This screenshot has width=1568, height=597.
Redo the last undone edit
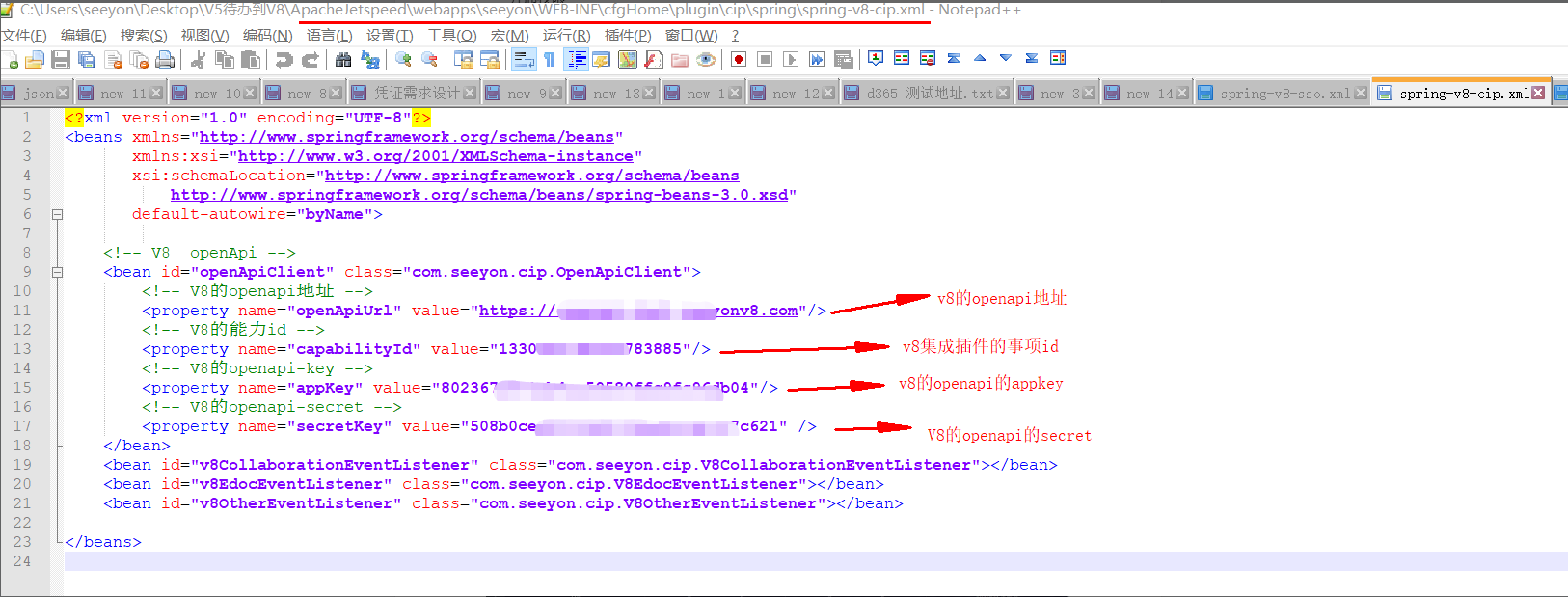310,60
